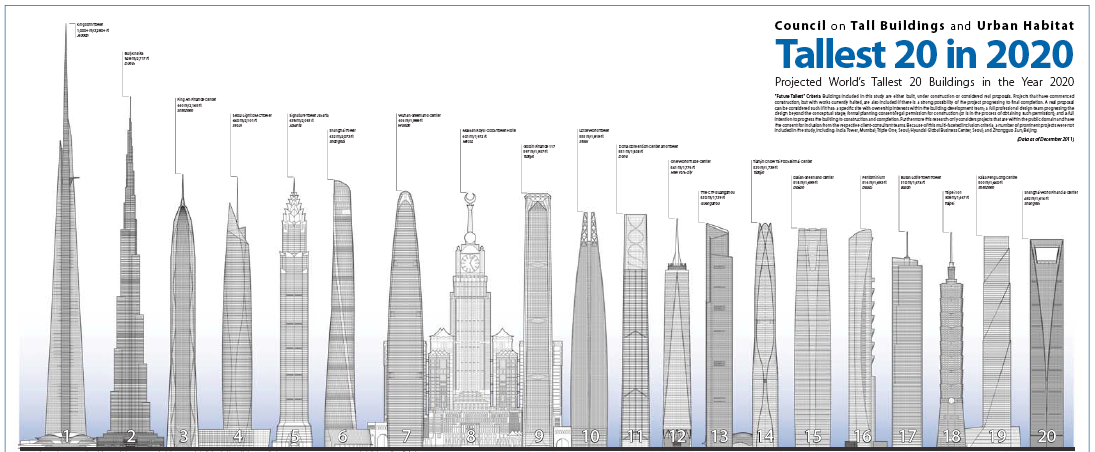Image resolution: width=1095 pixels, height=452 pixels.
Task: Select the Makkah clock tower drawing ranked 8
Action: pos(471,319)
